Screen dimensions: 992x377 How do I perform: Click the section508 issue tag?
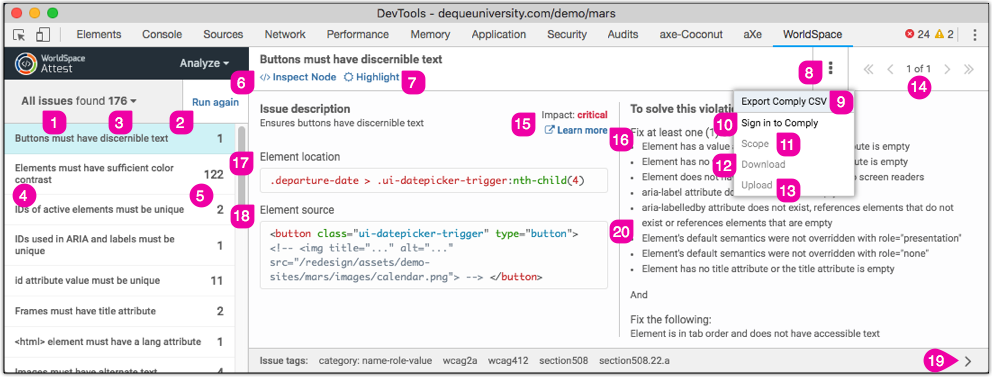click(x=564, y=361)
